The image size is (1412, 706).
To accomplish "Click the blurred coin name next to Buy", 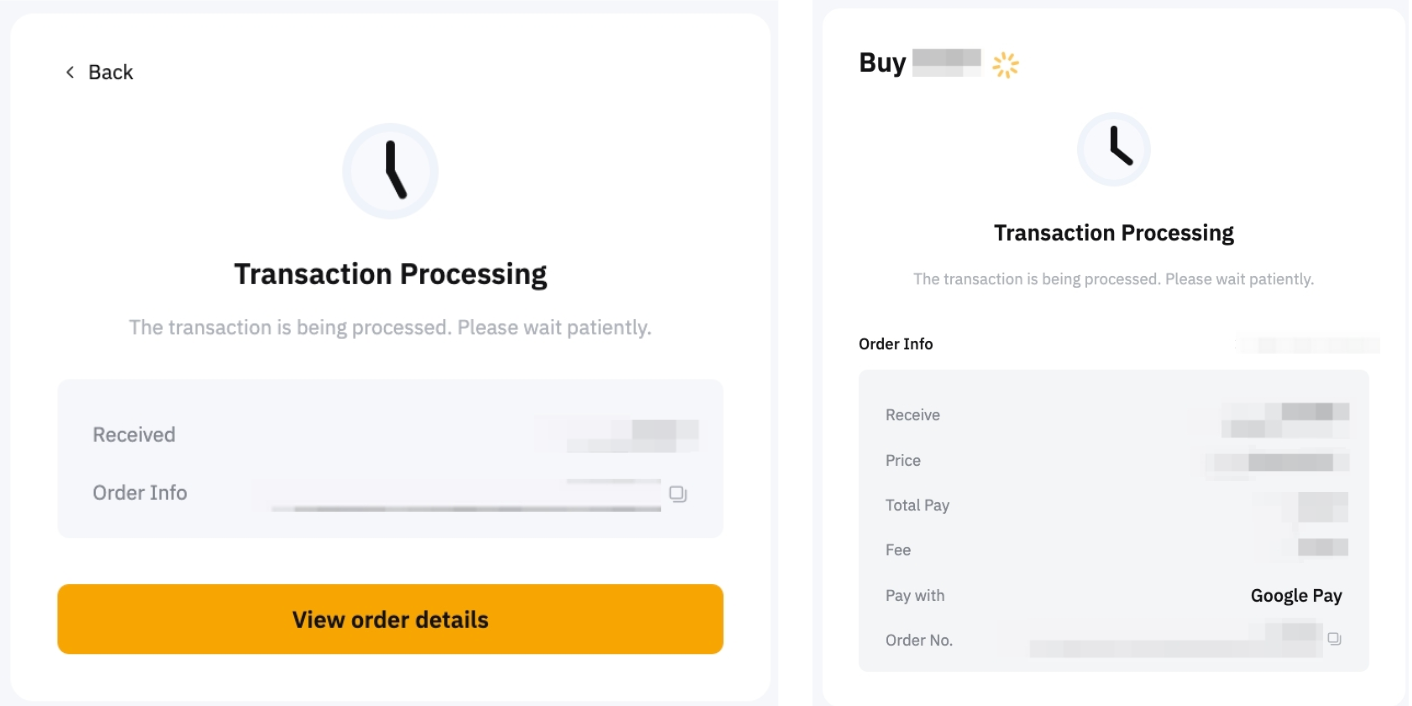I will pyautogui.click(x=946, y=63).
